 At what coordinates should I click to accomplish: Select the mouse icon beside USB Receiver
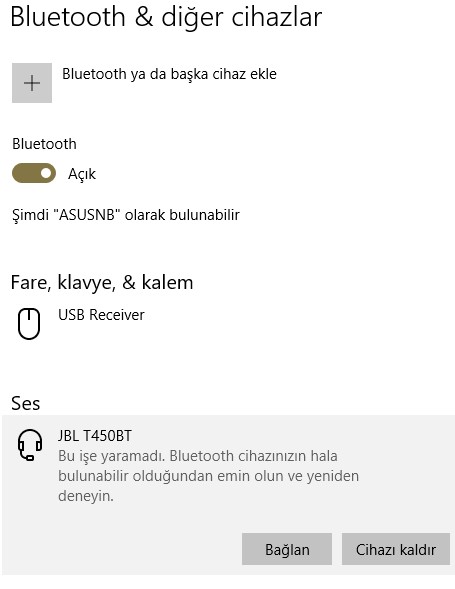tap(29, 324)
